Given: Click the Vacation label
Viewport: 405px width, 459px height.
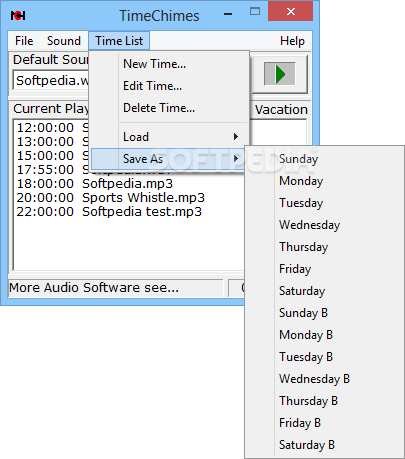Looking at the screenshot, I should 281,109.
